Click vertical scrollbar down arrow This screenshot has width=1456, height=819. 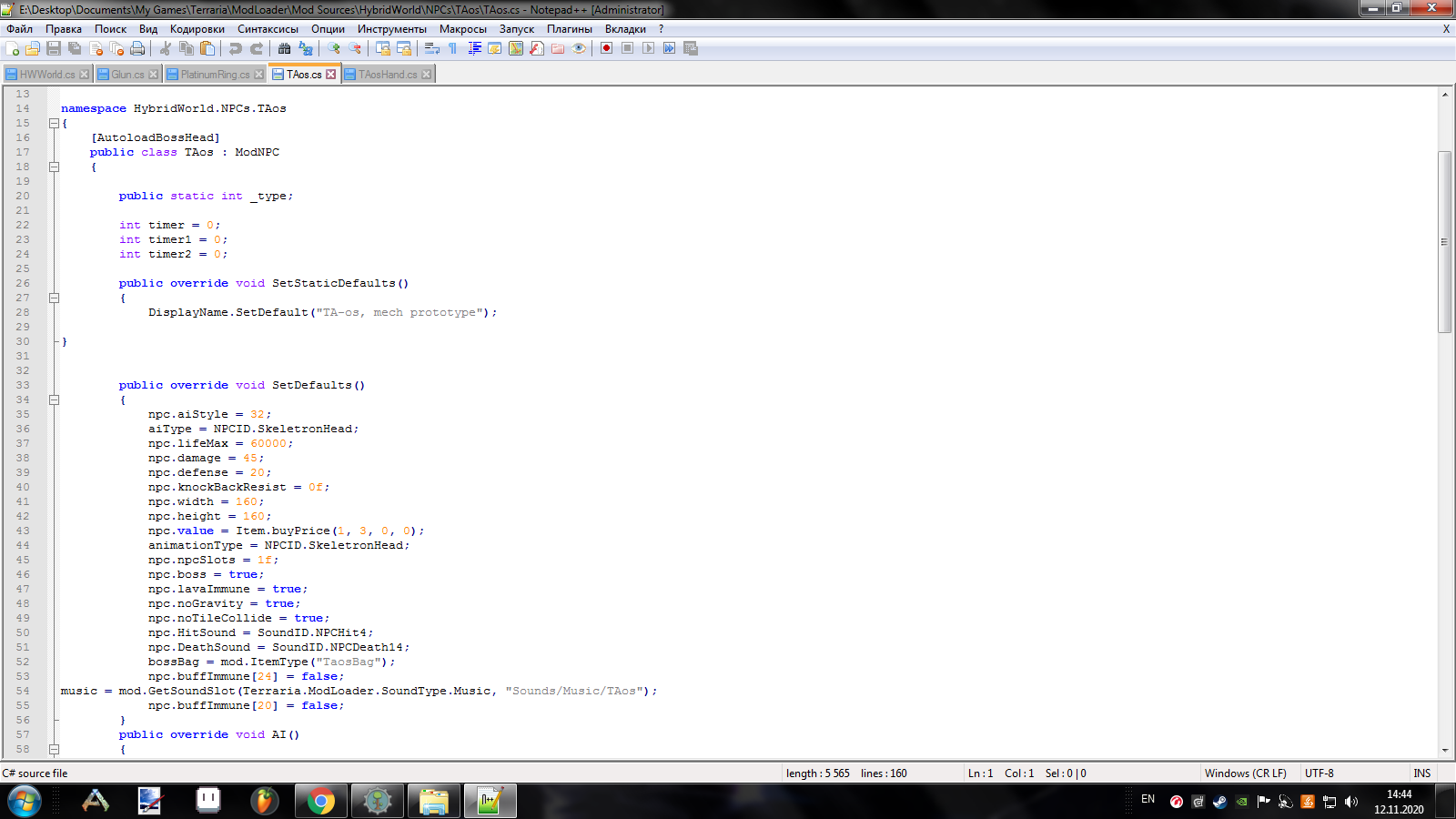[1445, 751]
